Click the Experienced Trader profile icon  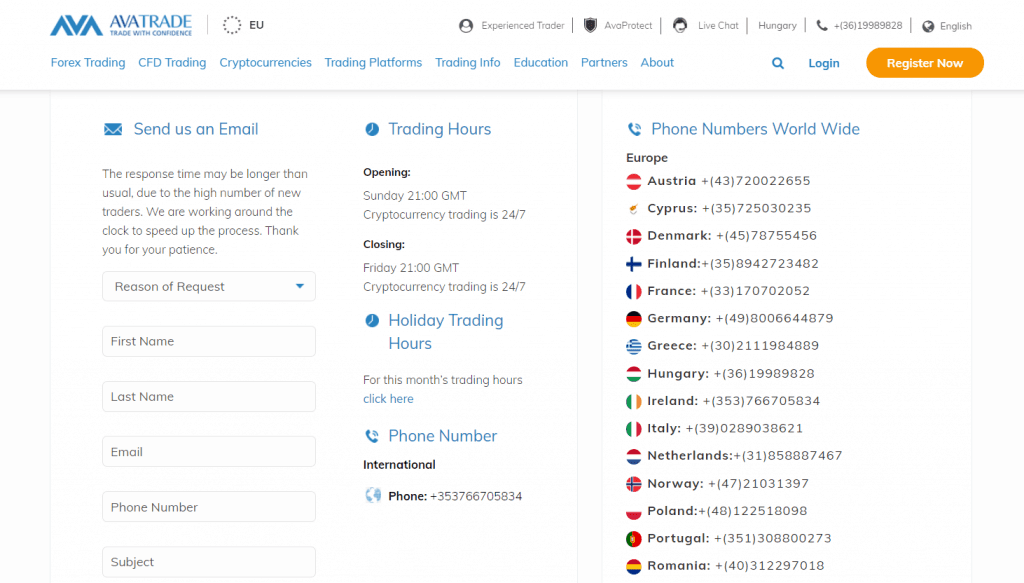(466, 26)
